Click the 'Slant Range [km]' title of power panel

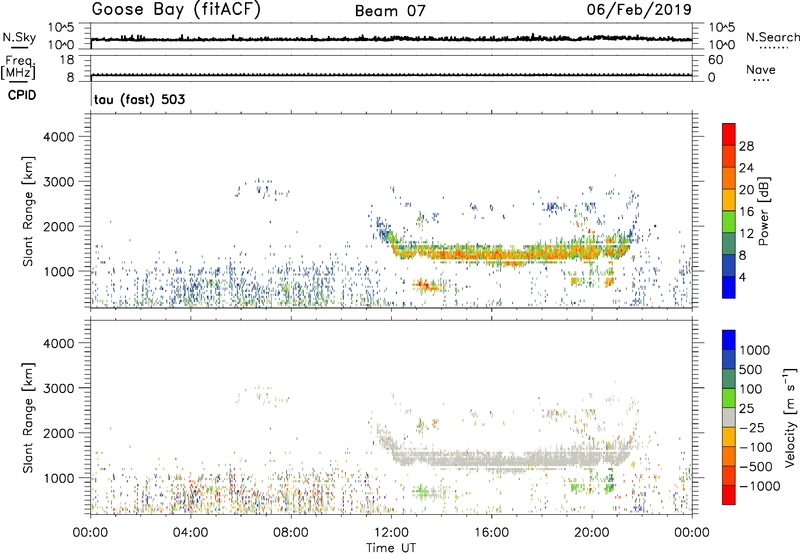(28, 211)
